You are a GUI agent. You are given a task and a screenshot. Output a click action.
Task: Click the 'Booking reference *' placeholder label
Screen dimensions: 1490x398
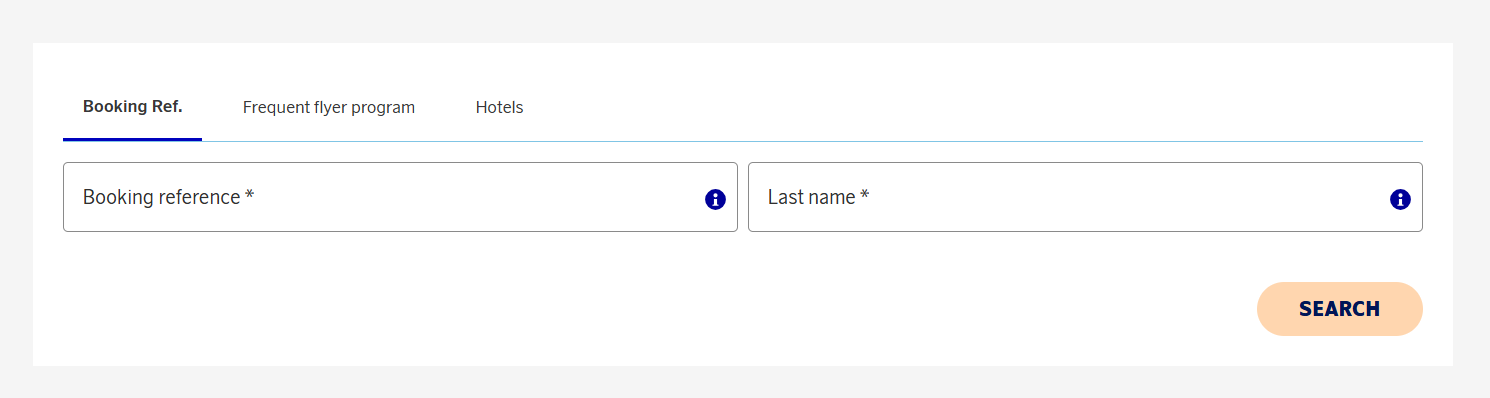click(168, 197)
